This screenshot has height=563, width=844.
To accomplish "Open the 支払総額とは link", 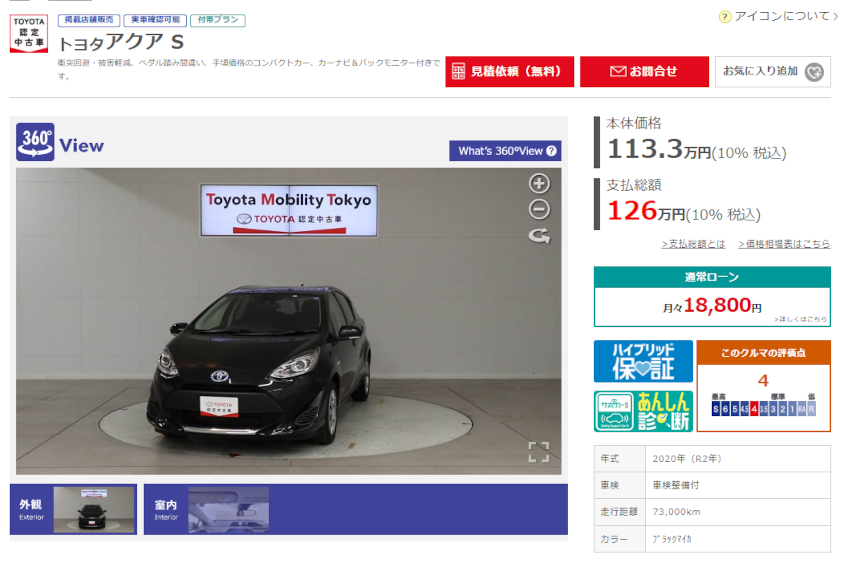I will point(693,244).
